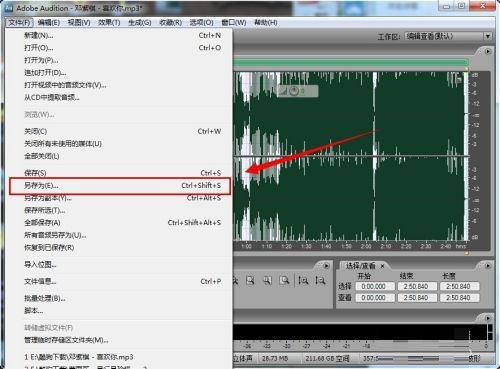This screenshot has width=500, height=369.
Task: Choose 打开(O)... menu entry
Action: [x=120, y=48]
